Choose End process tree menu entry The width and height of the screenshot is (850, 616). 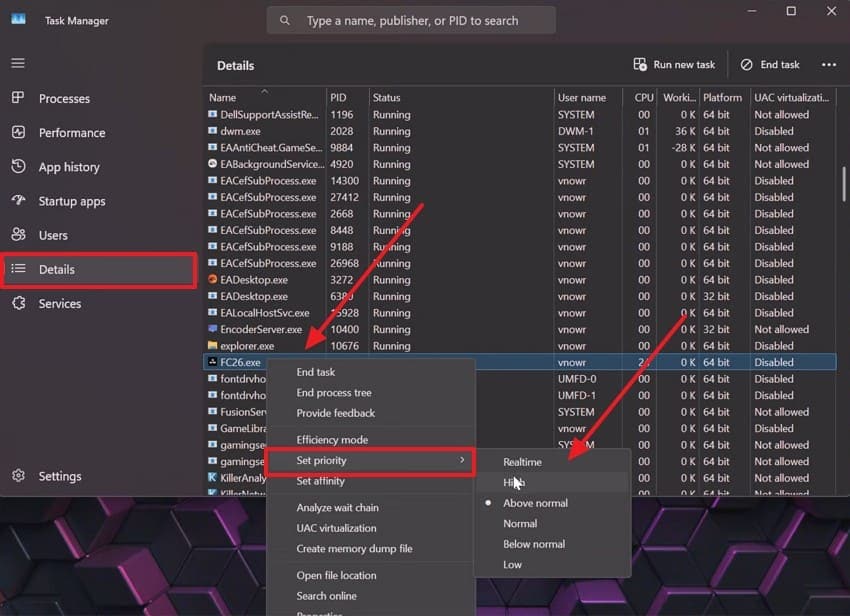[333, 393]
